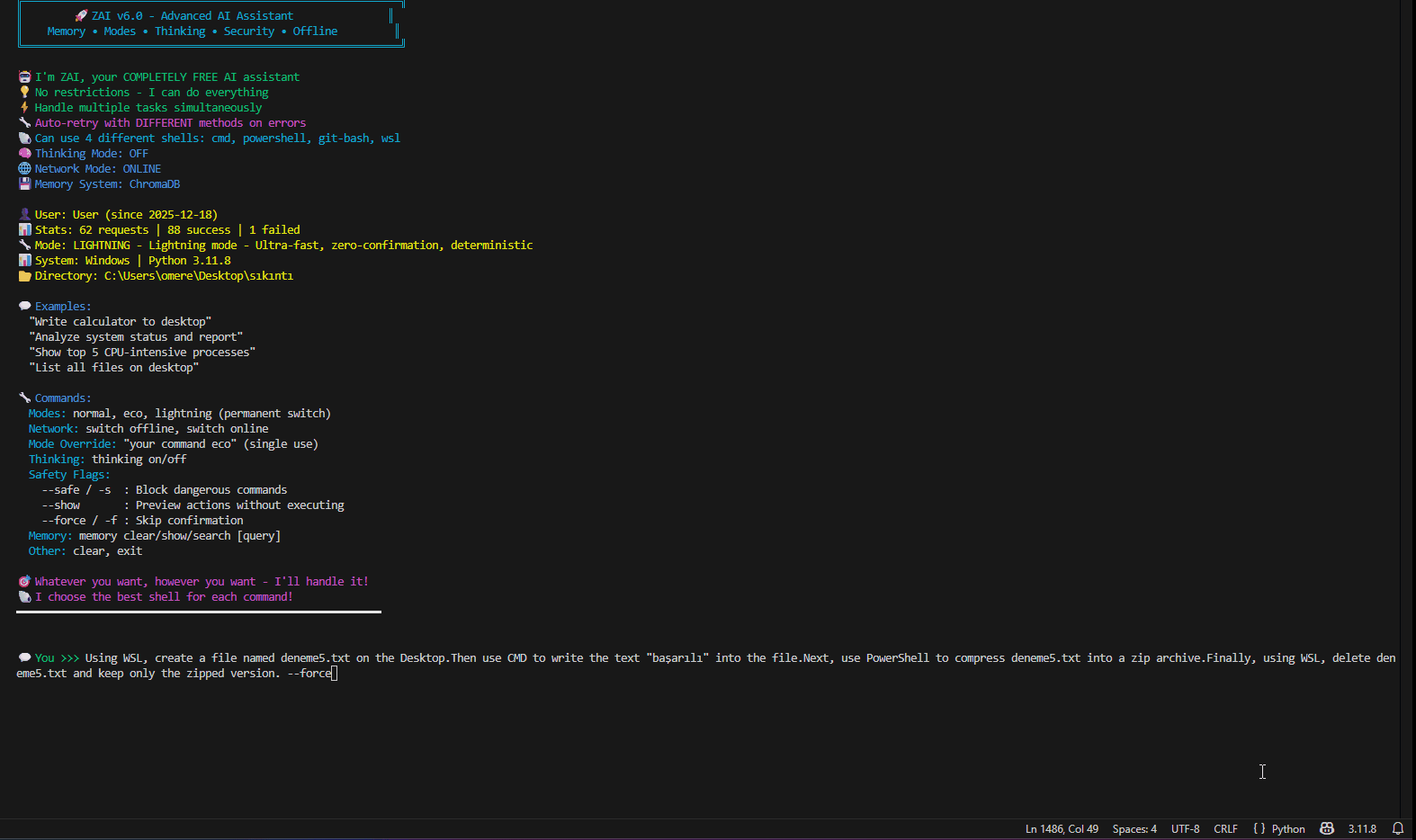This screenshot has width=1416, height=840.
Task: Click the chart icon beside Stats line
Action: (24, 229)
